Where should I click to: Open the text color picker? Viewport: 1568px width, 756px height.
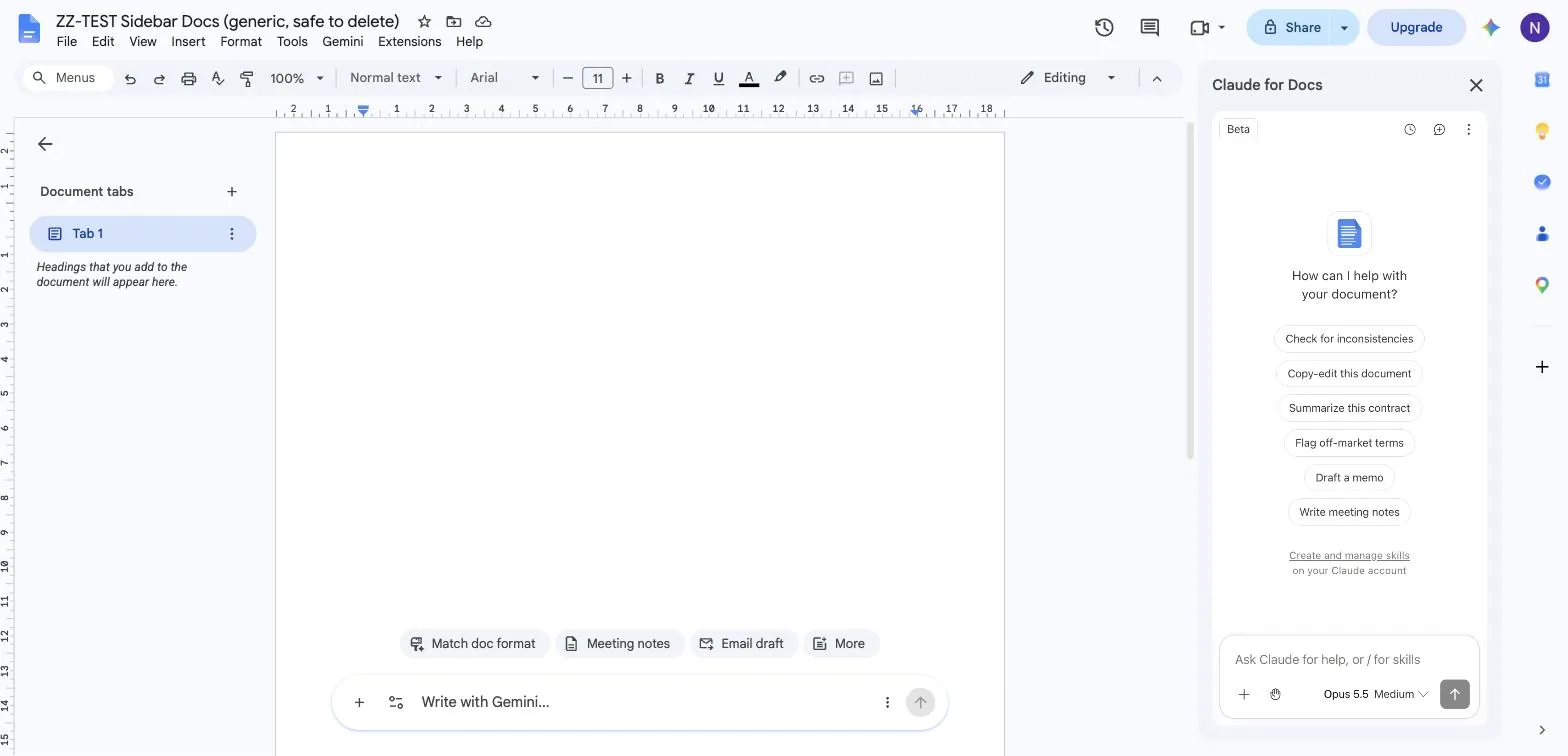tap(748, 78)
